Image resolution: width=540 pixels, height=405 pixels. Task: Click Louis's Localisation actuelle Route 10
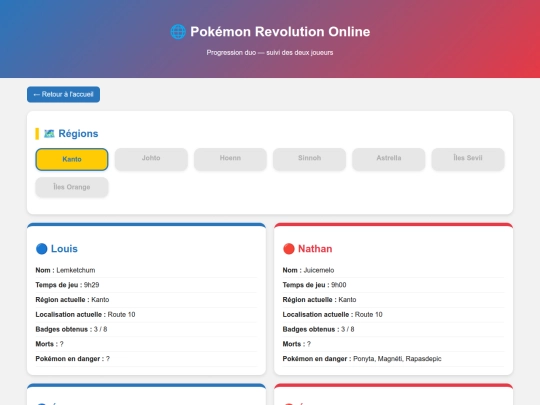pyautogui.click(x=121, y=314)
